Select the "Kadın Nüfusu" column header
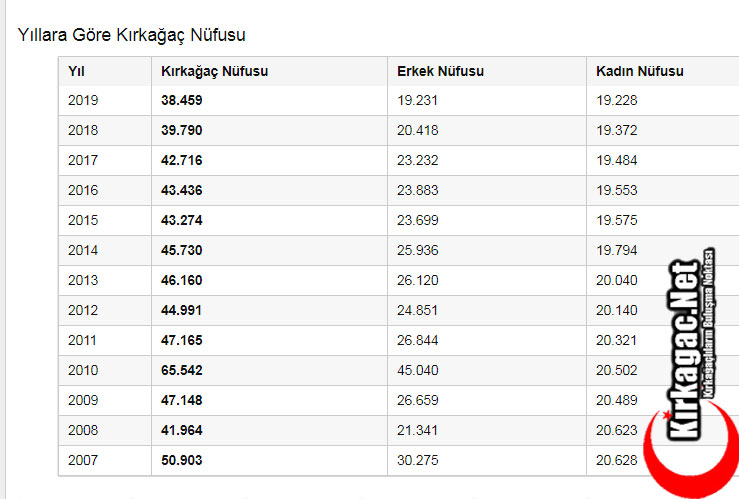The image size is (739, 499). (639, 71)
